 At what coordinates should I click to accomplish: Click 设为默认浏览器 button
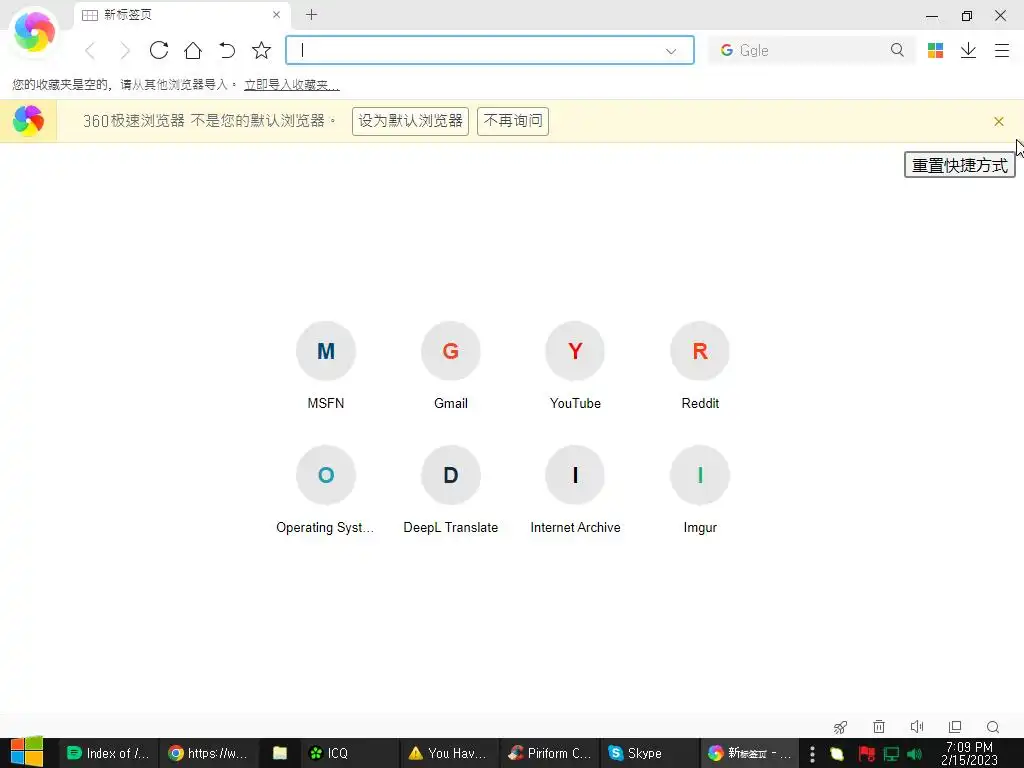tap(410, 121)
